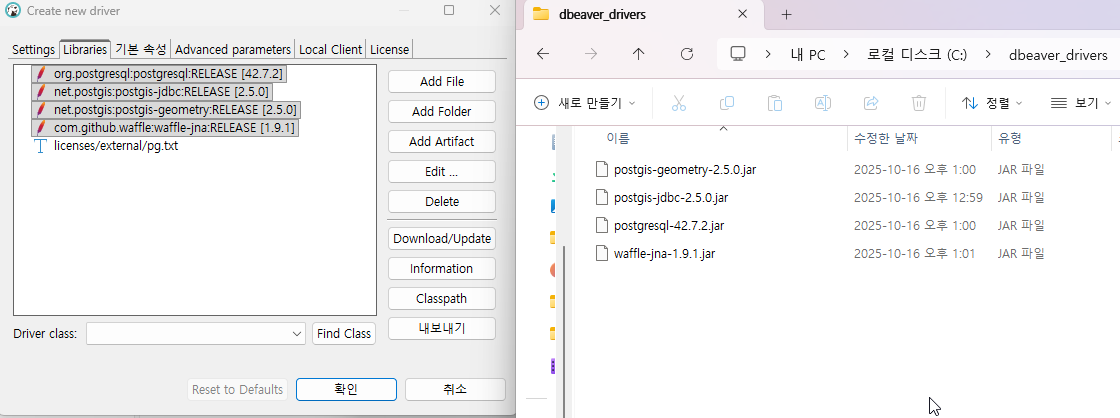Image resolution: width=1120 pixels, height=418 pixels.
Task: Click the date 2025-10-16 오후 12:59
Action: [x=918, y=198]
